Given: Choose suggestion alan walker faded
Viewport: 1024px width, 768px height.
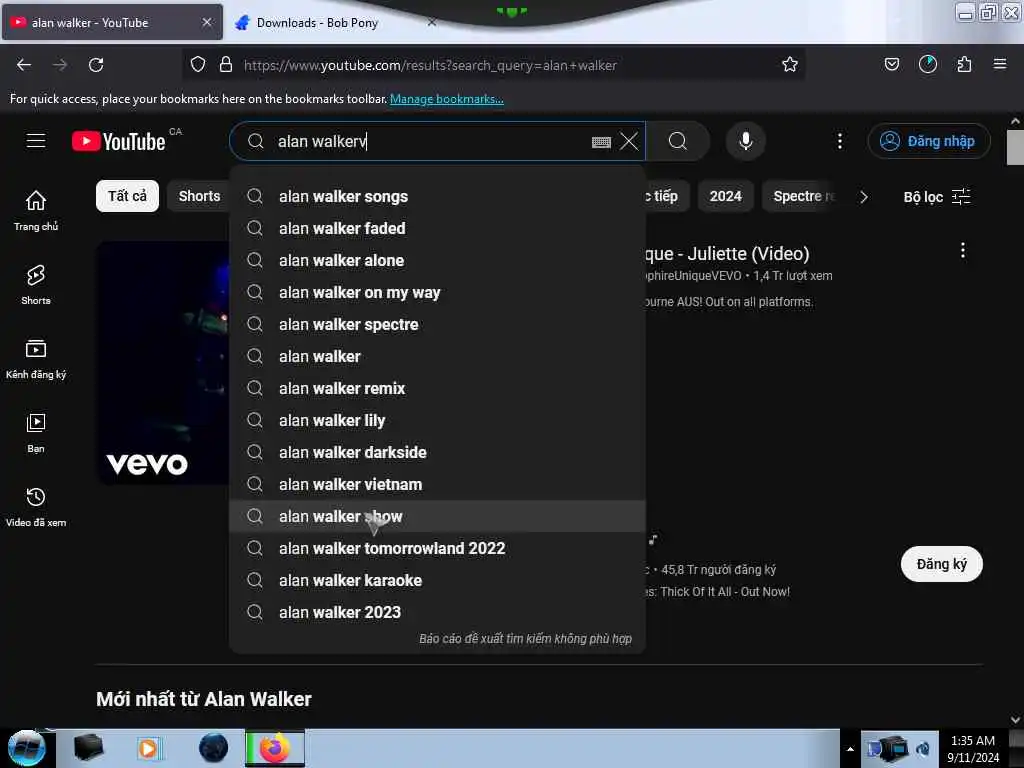Looking at the screenshot, I should pos(438,229).
